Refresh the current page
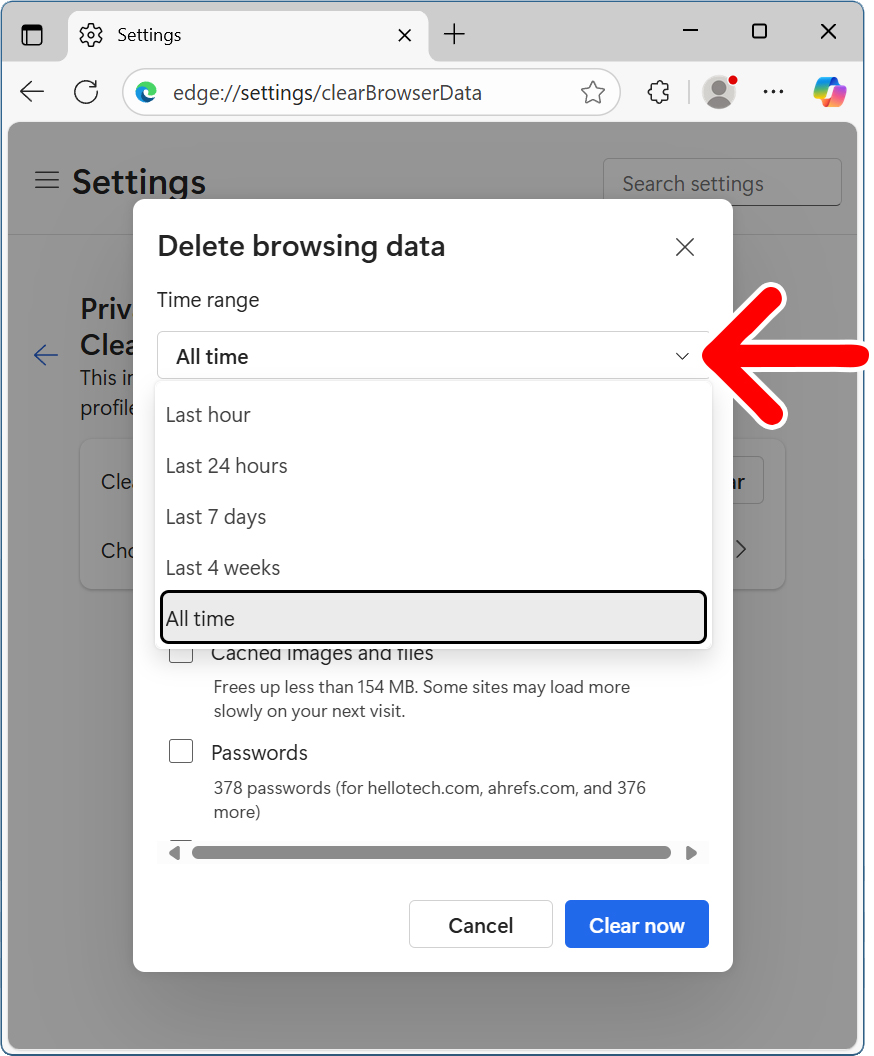874x1056 pixels. tap(87, 93)
